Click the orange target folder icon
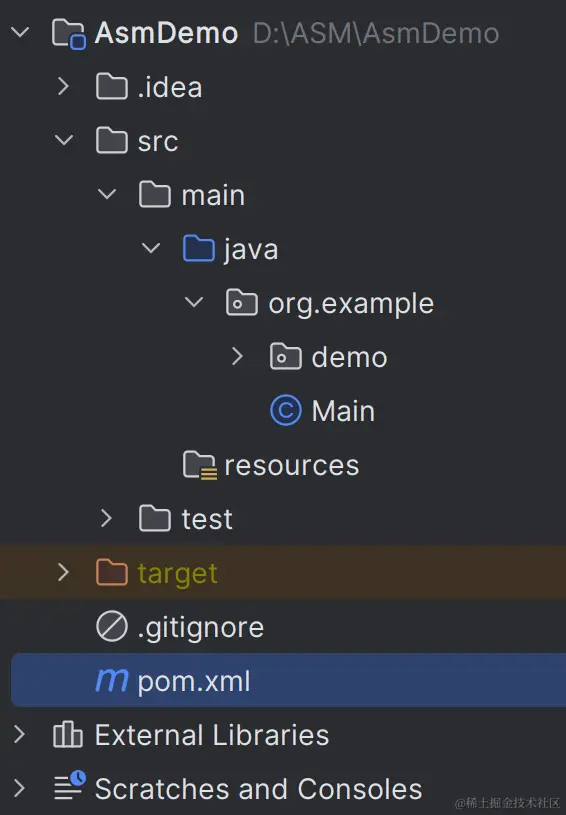The width and height of the screenshot is (566, 815). point(112,573)
